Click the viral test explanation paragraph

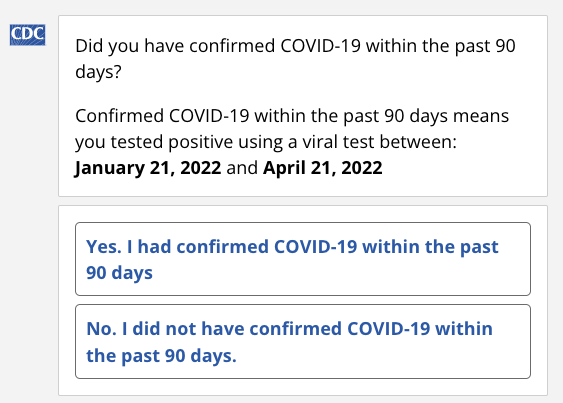pos(292,142)
